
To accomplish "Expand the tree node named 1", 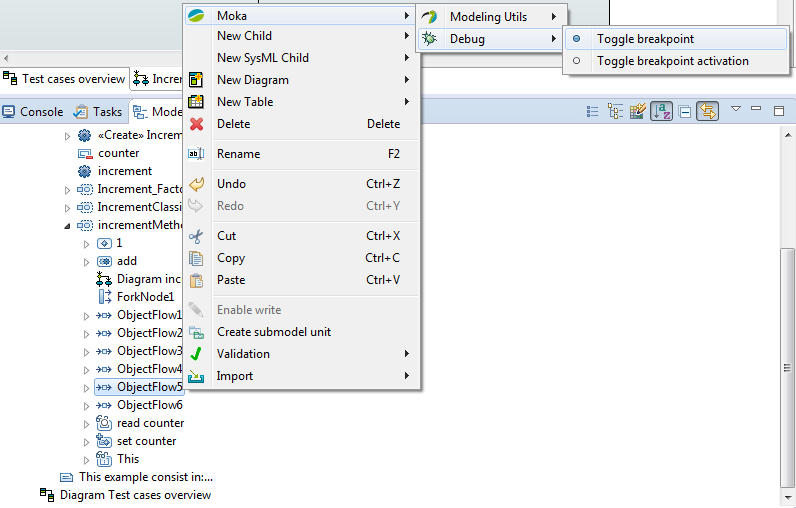I will pos(86,244).
